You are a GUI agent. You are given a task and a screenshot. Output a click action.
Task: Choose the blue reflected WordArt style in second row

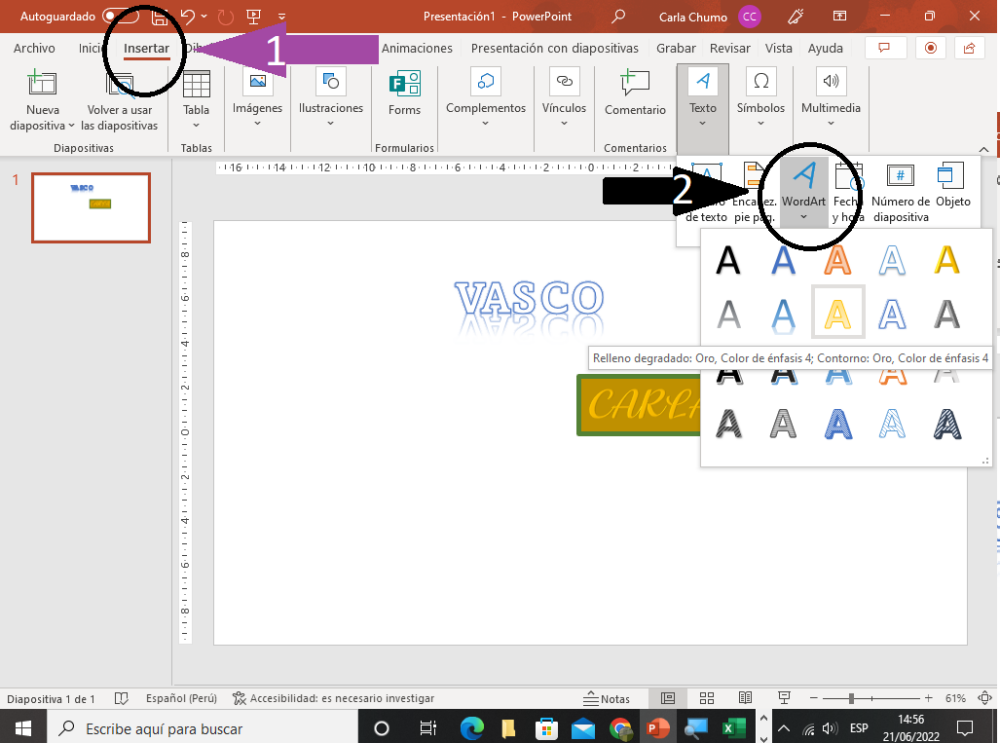click(x=783, y=315)
